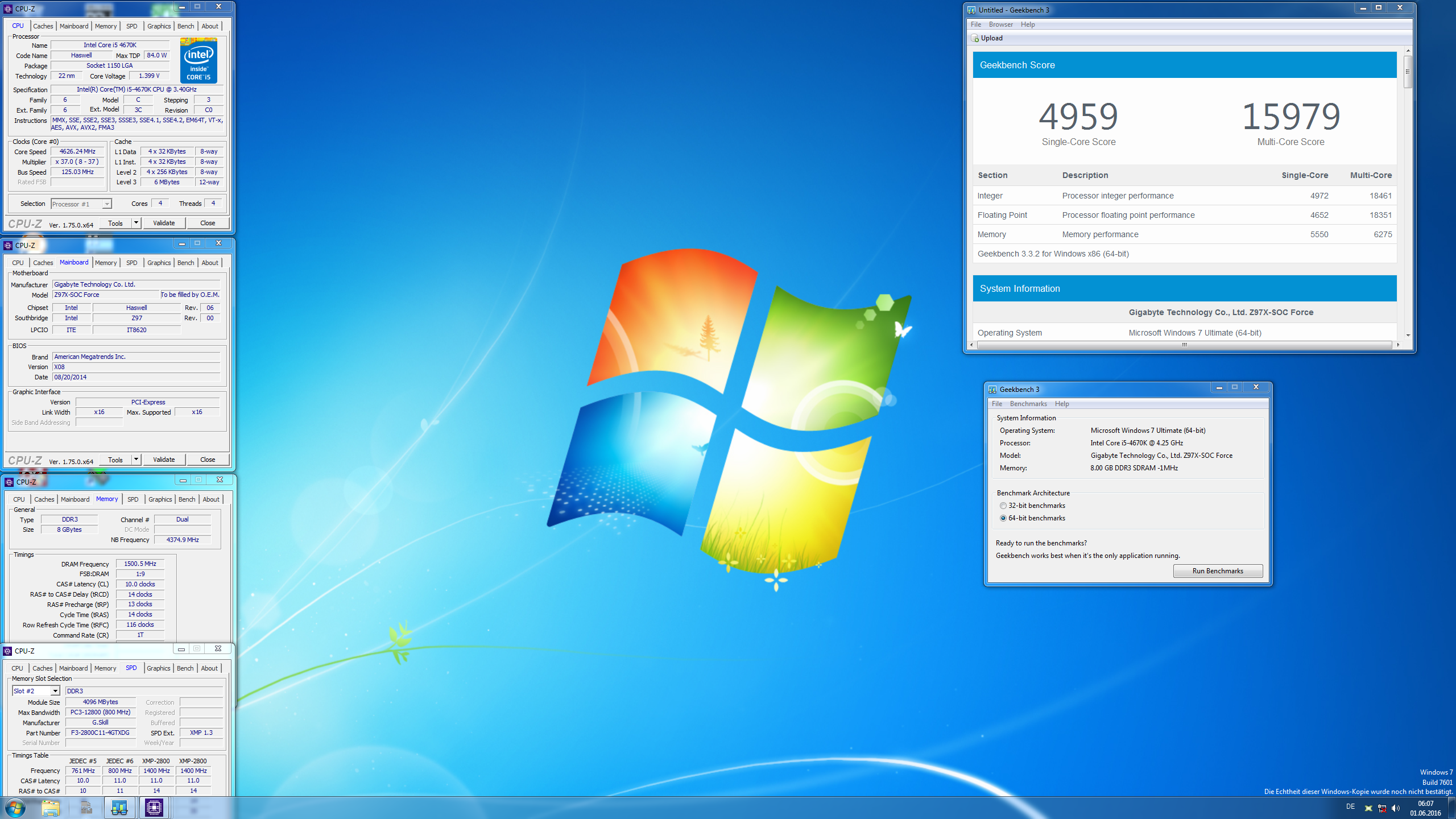
Task: Open the disconnected network tray icon
Action: [x=1382, y=808]
